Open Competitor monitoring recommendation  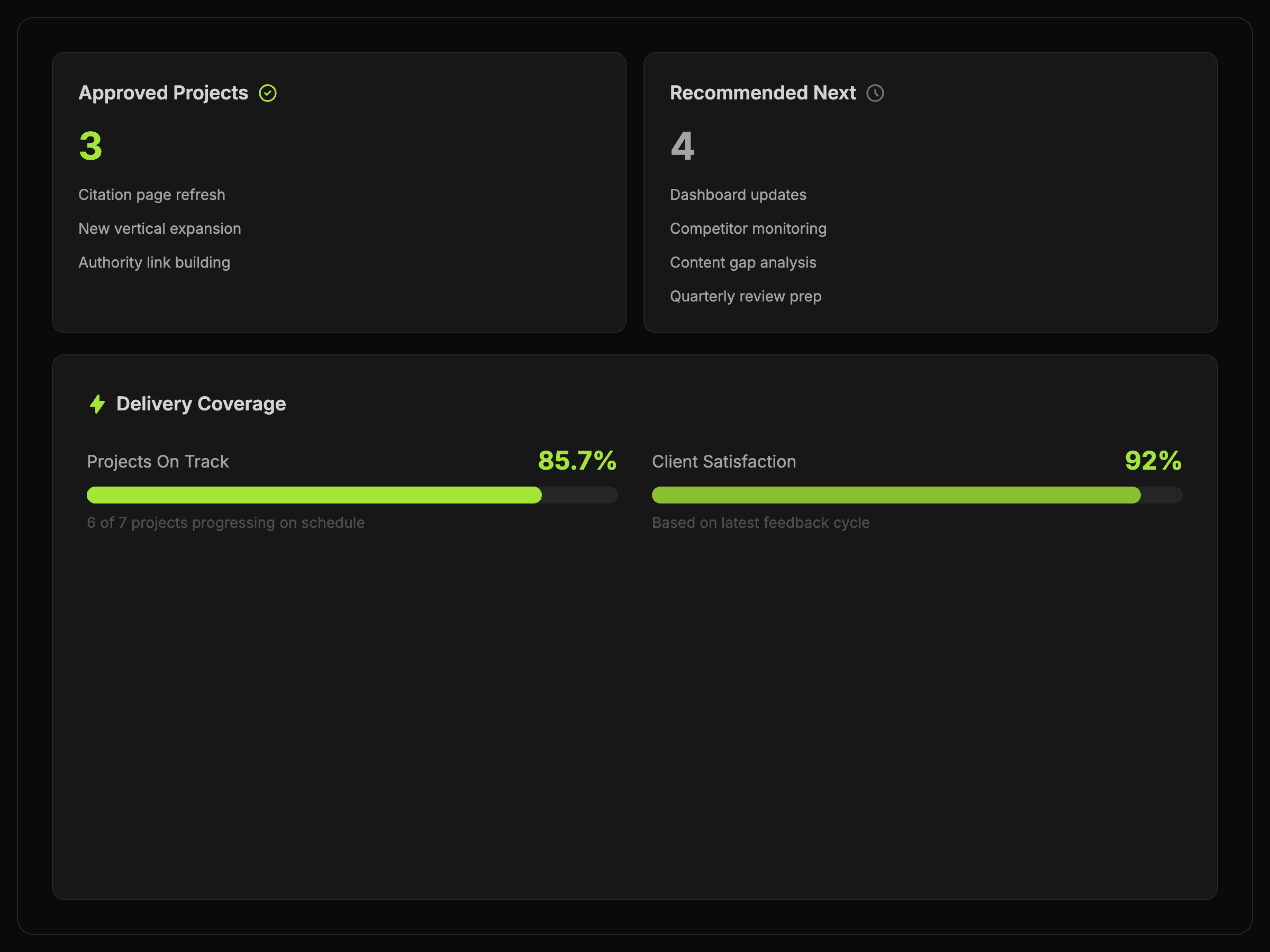[748, 229]
